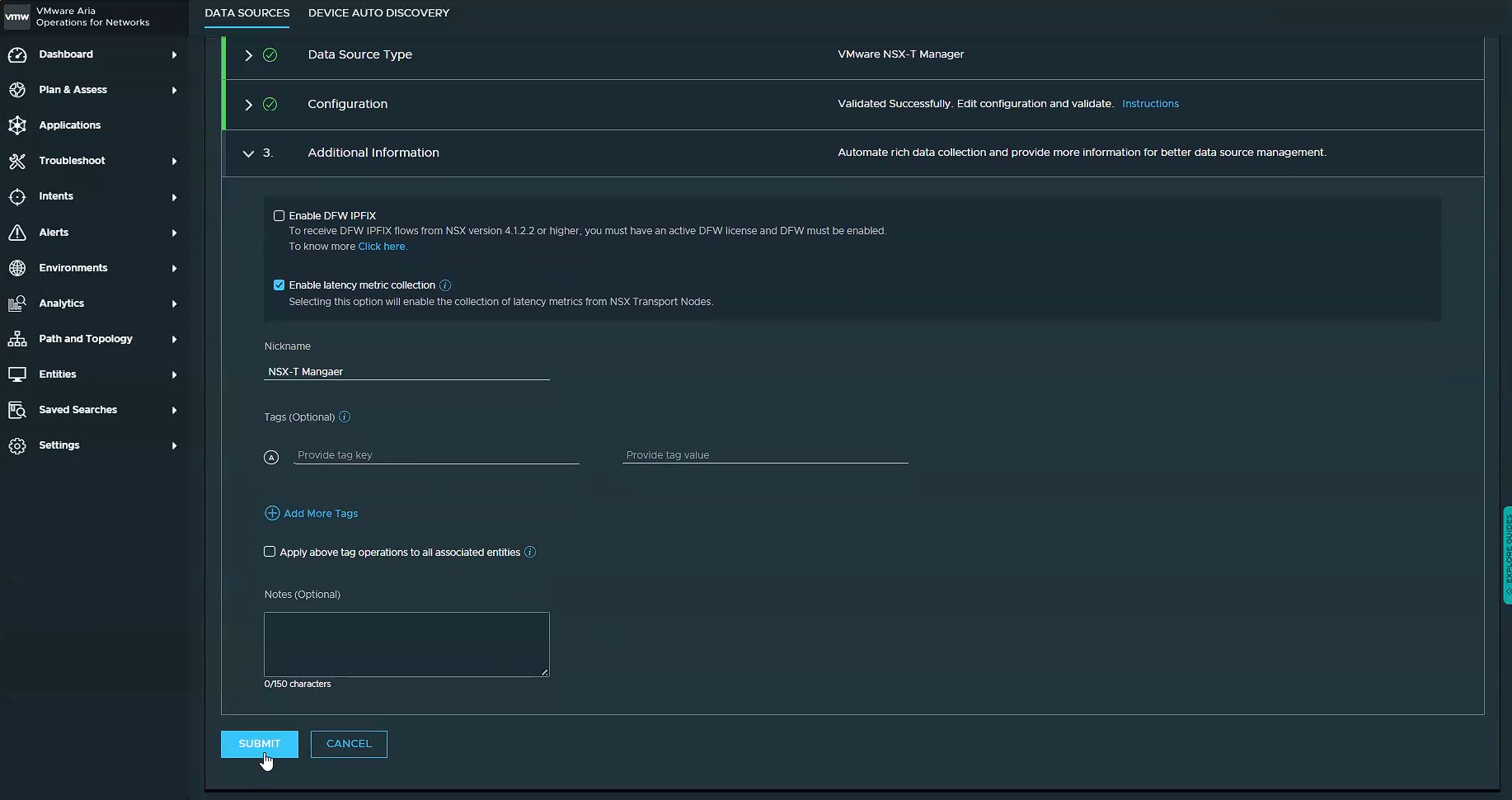Expand Environments submenu arrow
Screen dimensions: 1512x800
click(x=174, y=268)
